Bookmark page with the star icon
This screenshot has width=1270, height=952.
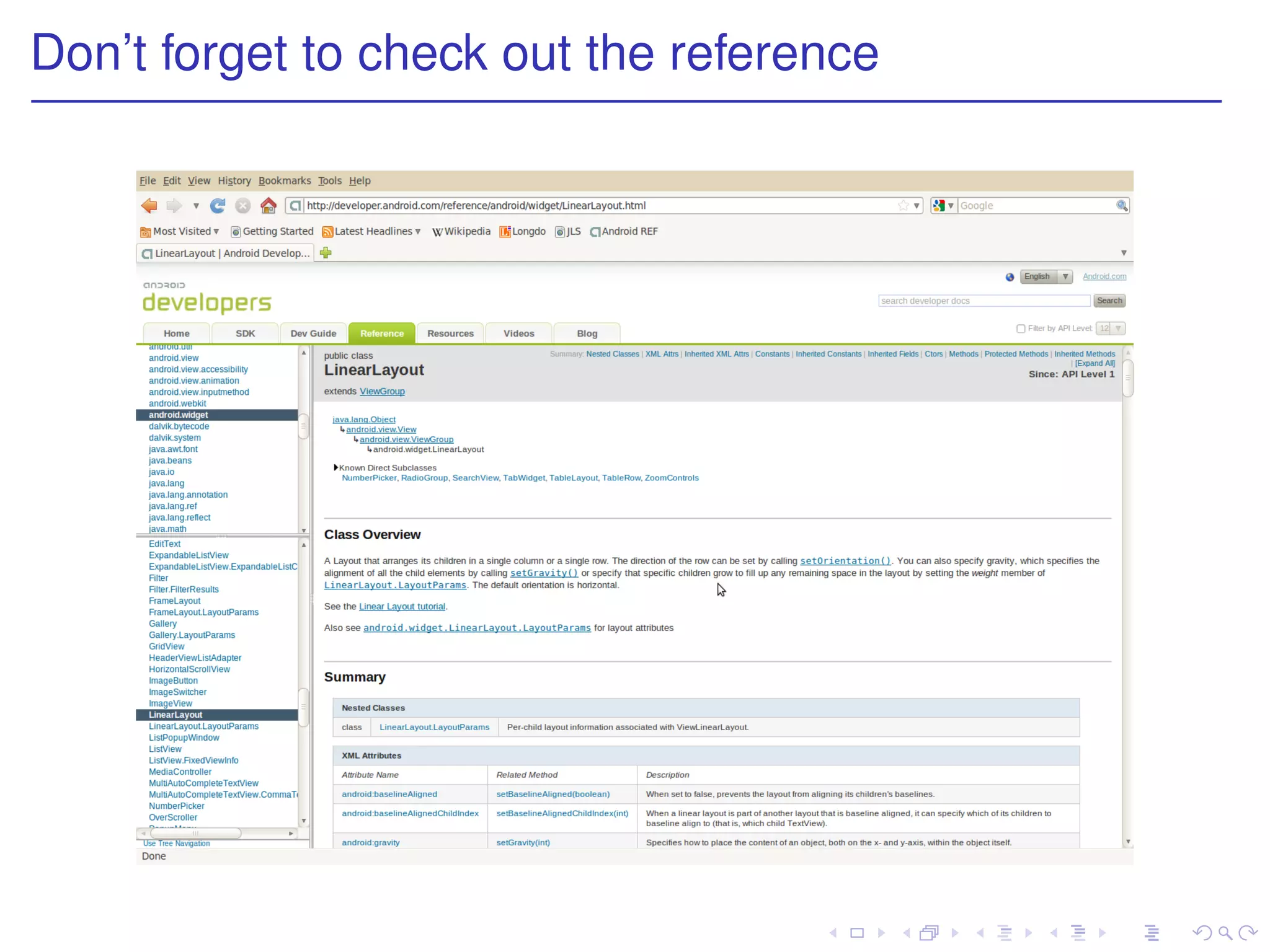[x=904, y=206]
